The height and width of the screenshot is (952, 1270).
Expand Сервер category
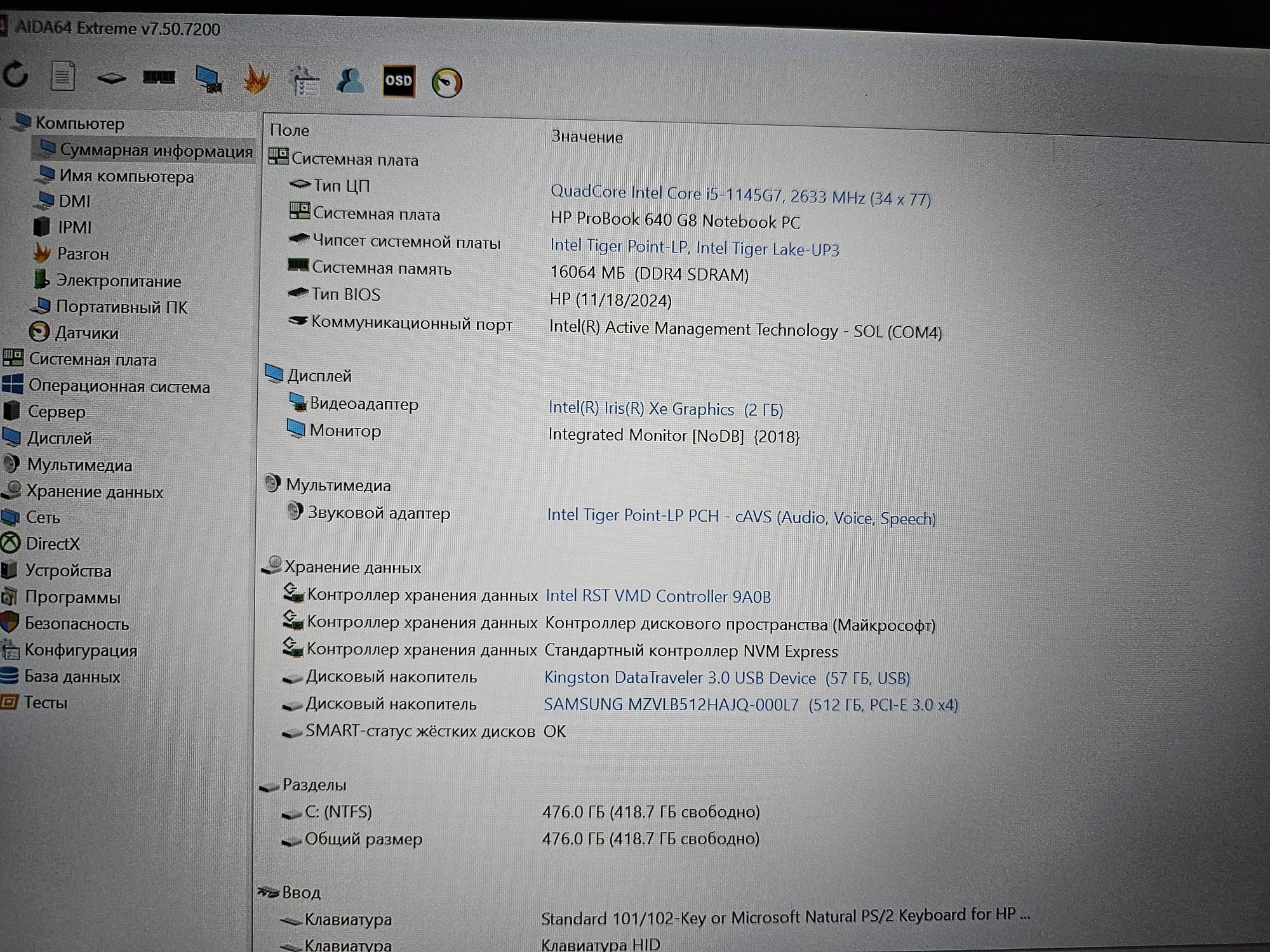[57, 412]
